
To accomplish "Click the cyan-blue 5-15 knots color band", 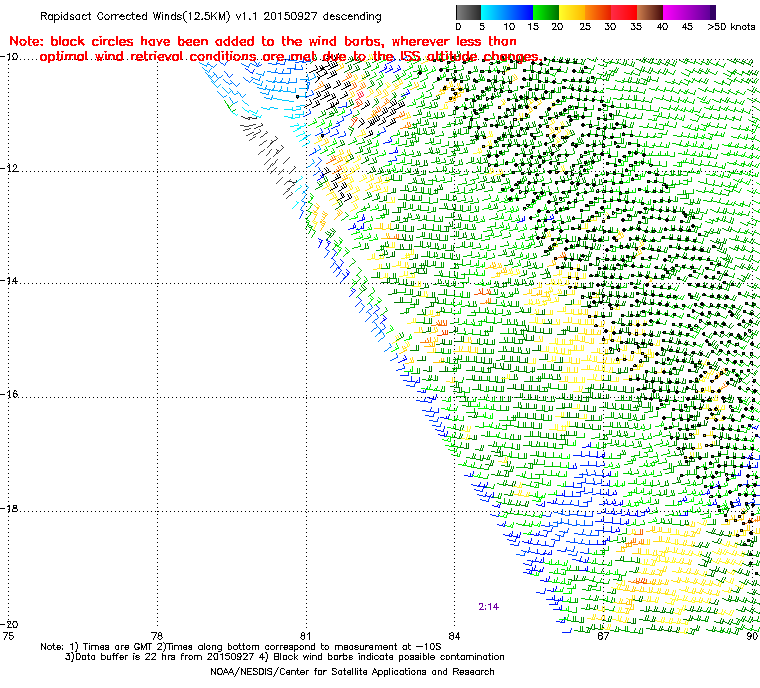I will 507,12.
